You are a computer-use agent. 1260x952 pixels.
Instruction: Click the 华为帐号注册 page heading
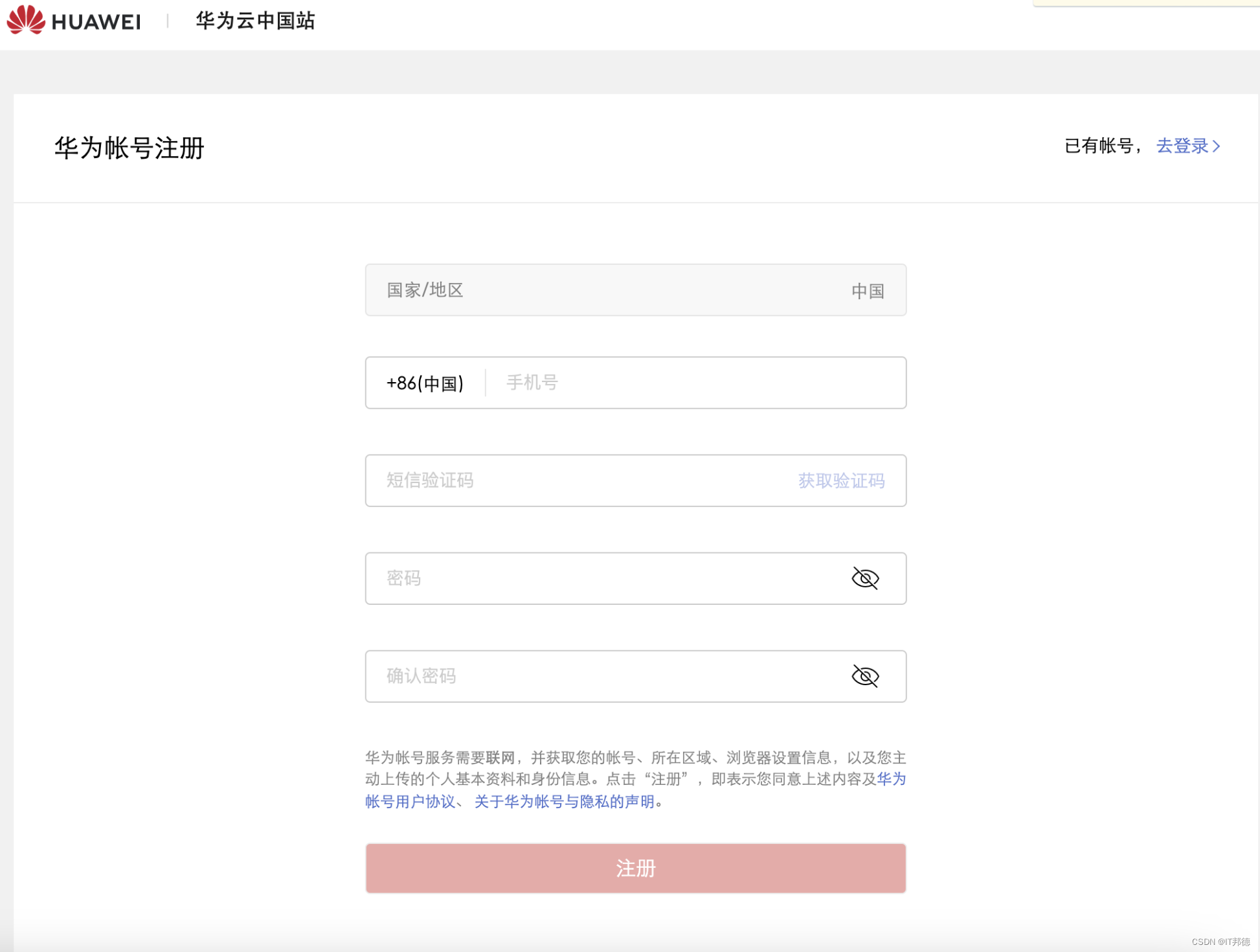click(129, 148)
